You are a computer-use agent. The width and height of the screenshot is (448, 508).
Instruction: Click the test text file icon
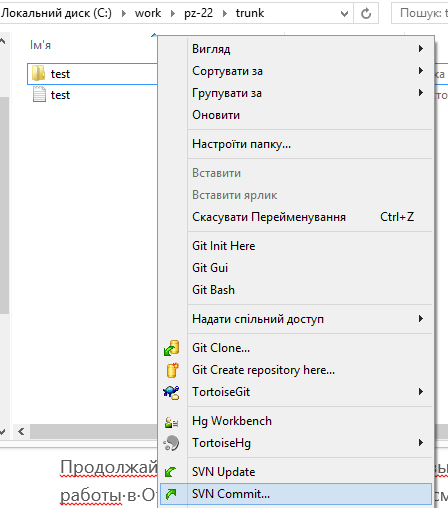[x=39, y=94]
